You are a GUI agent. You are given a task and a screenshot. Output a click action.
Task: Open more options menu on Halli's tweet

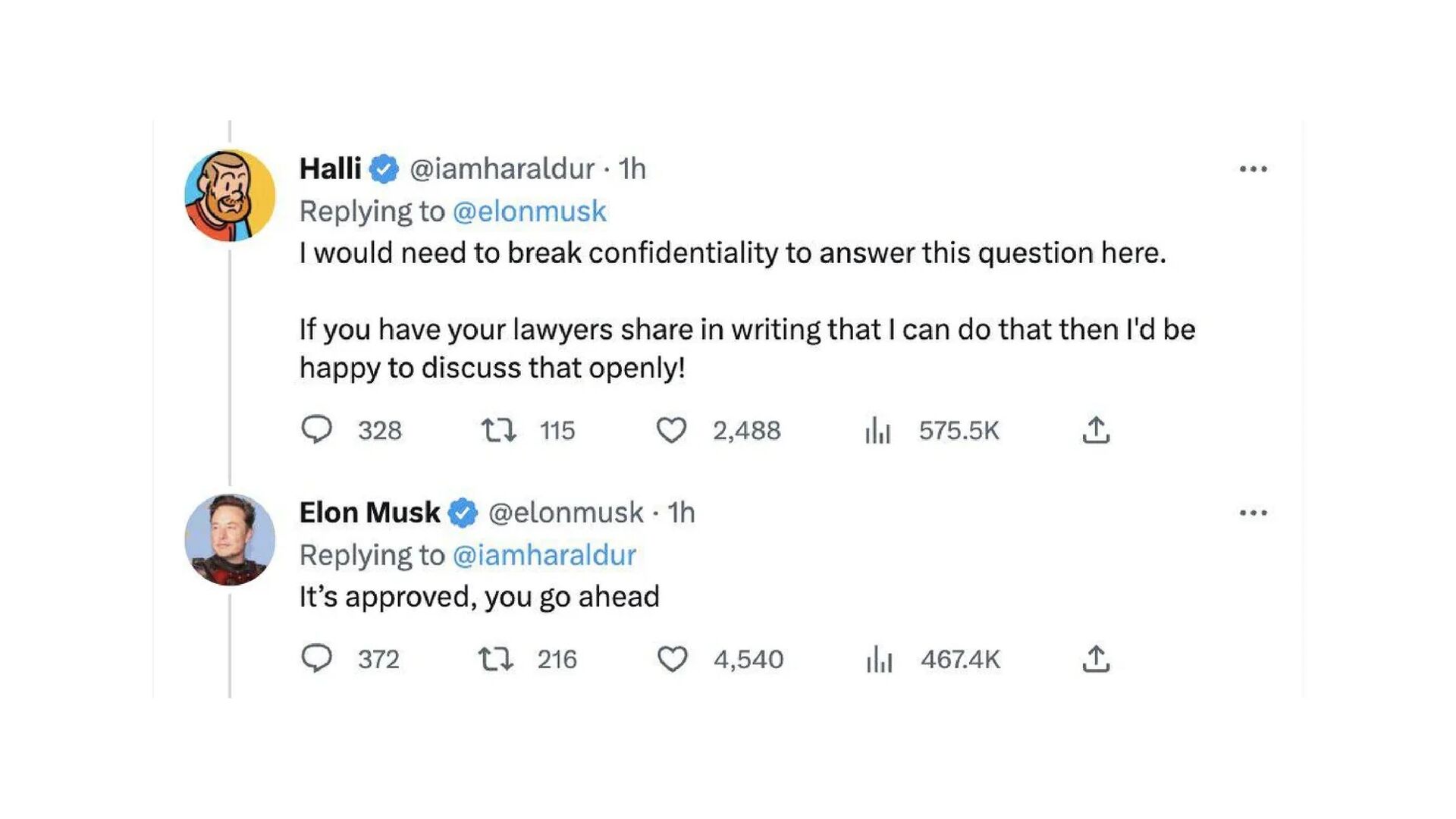pos(1253,169)
